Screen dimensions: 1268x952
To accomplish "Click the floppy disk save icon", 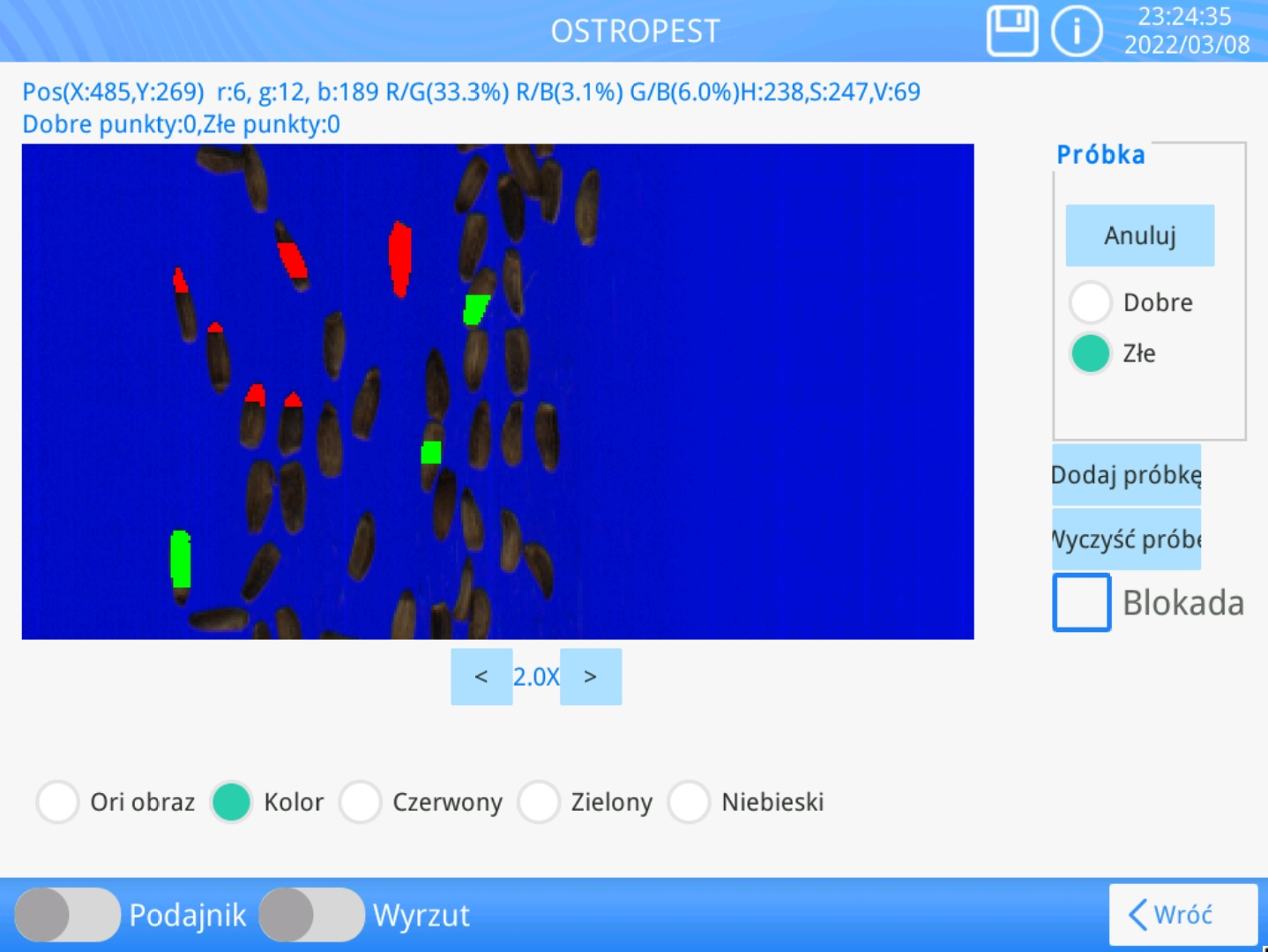I will point(1011,32).
